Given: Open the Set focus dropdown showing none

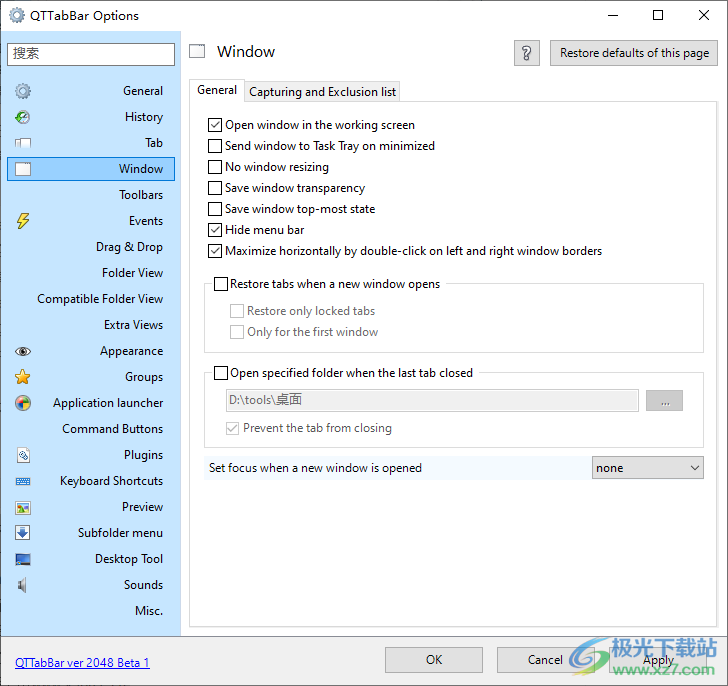Looking at the screenshot, I should [x=647, y=468].
